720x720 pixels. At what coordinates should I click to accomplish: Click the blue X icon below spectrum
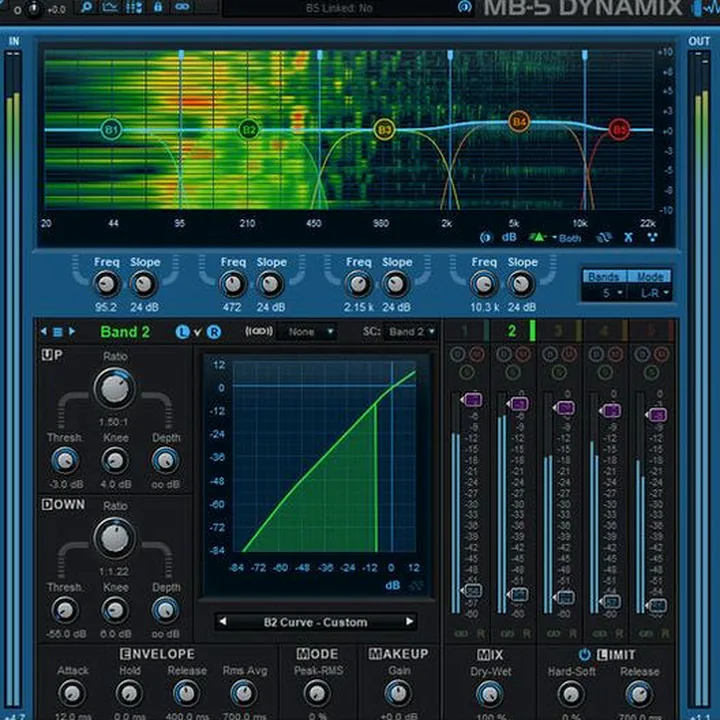point(628,237)
